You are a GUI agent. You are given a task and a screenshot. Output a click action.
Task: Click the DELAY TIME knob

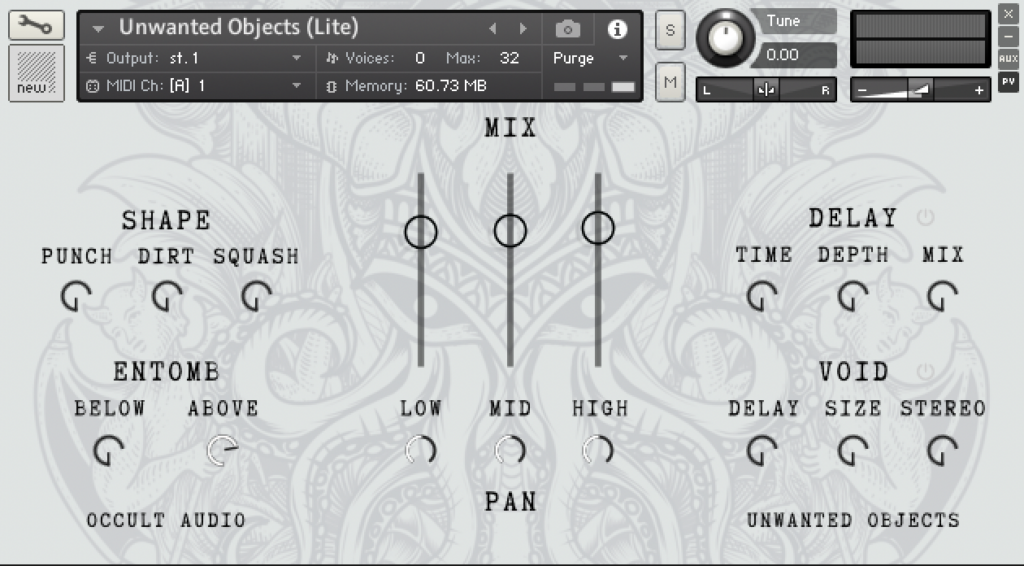coord(762,297)
